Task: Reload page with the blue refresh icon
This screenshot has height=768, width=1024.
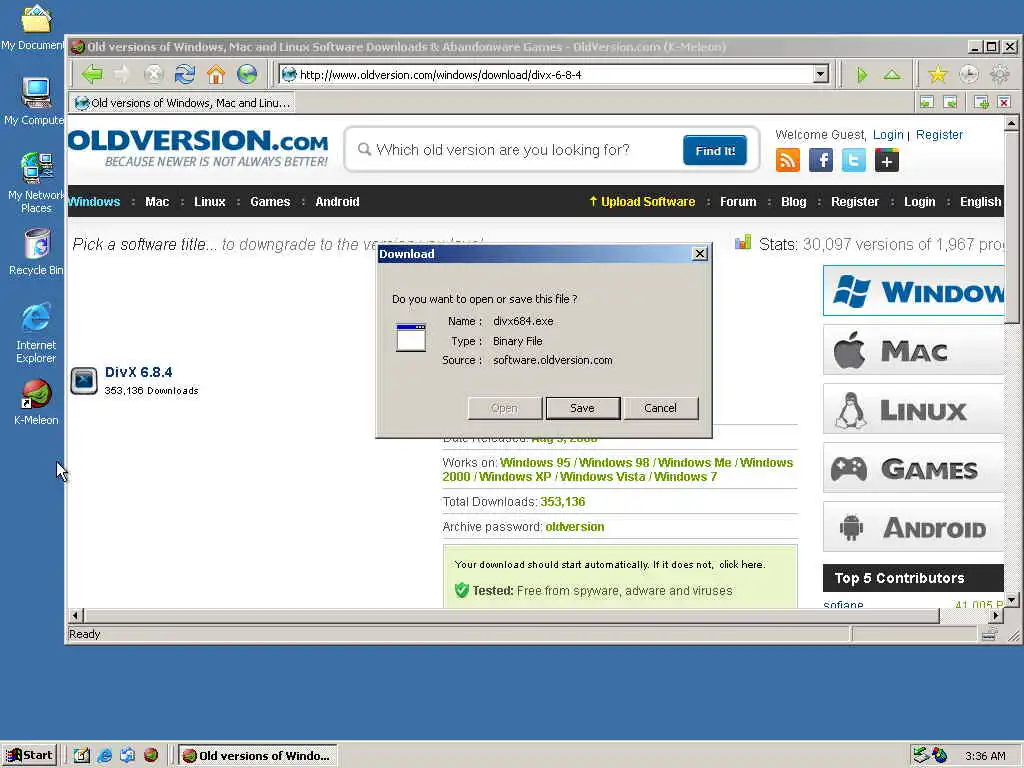Action: coord(185,74)
